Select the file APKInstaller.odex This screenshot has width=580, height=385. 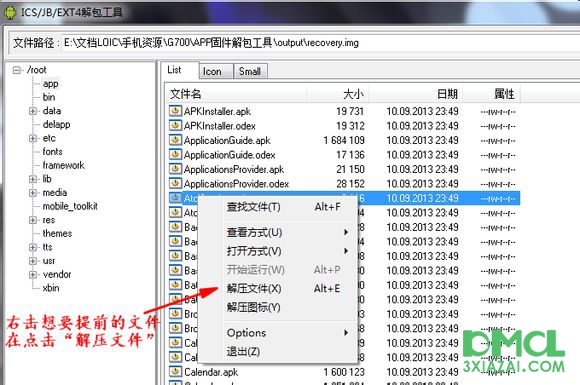(220, 126)
